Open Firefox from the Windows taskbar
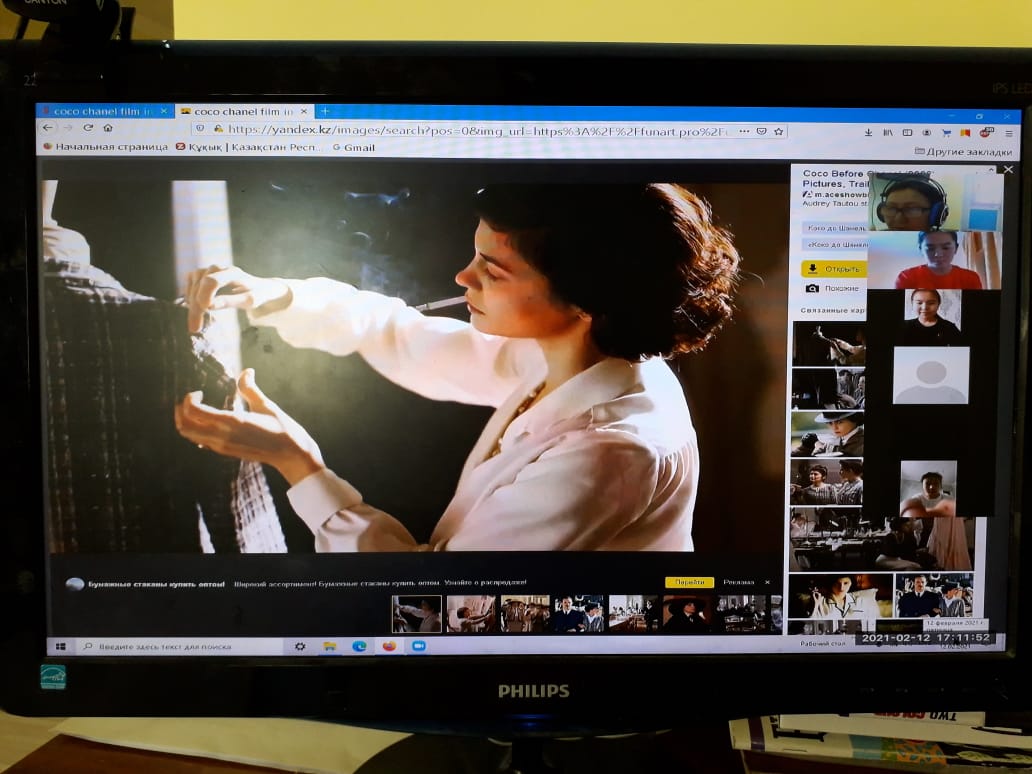Screen dimensions: 1032x774 (x=389, y=646)
